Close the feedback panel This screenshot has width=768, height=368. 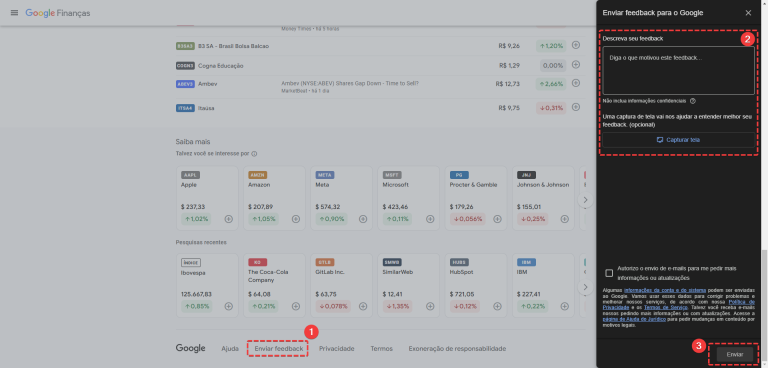pos(748,13)
